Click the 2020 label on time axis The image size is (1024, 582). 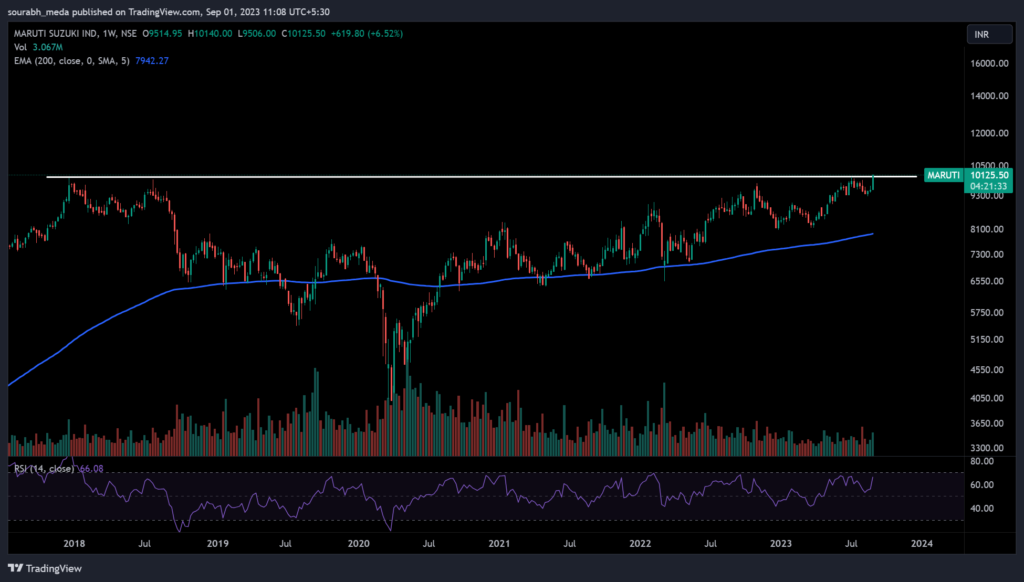click(x=359, y=543)
